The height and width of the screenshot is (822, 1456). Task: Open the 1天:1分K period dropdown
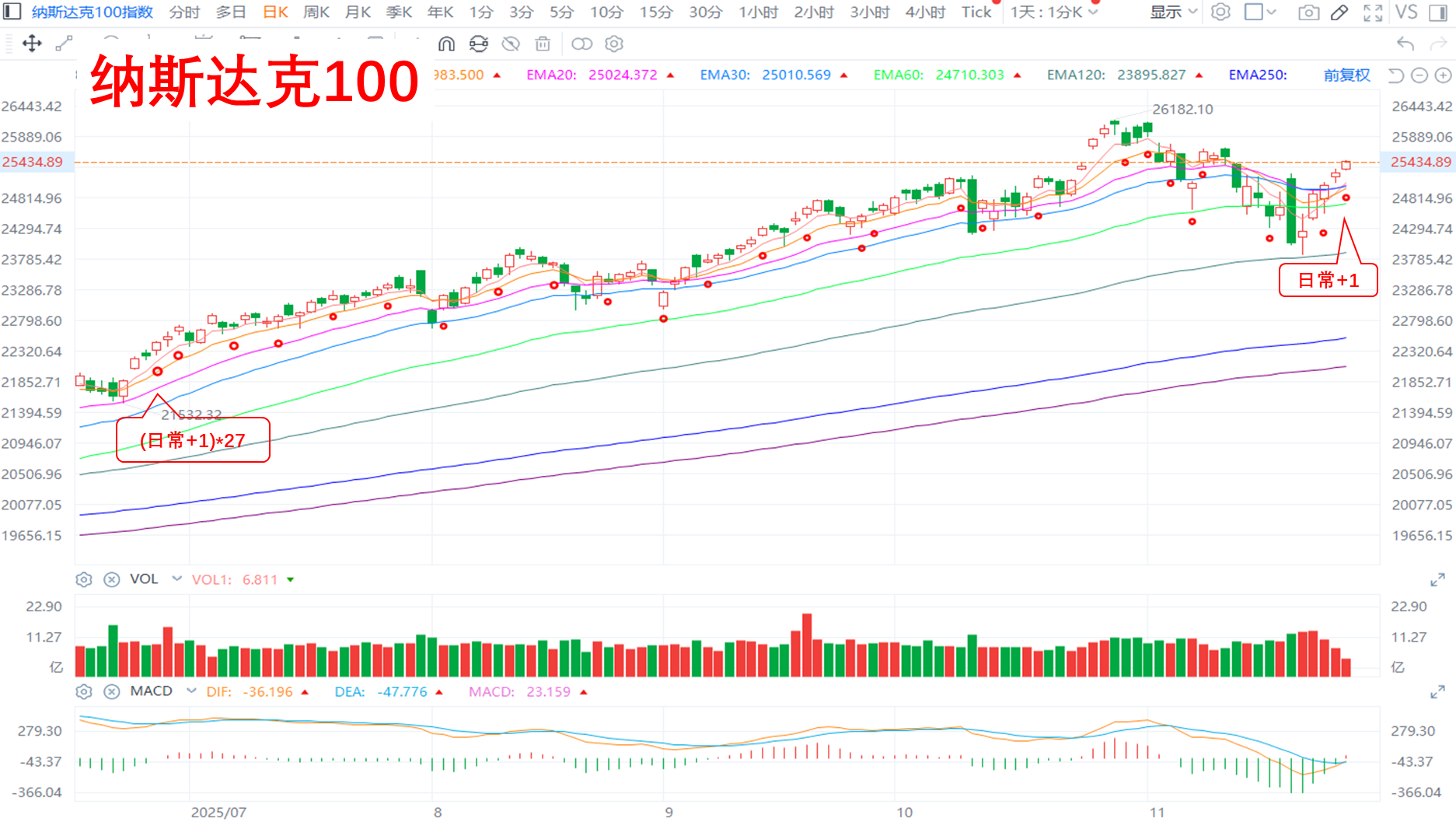tap(1054, 12)
